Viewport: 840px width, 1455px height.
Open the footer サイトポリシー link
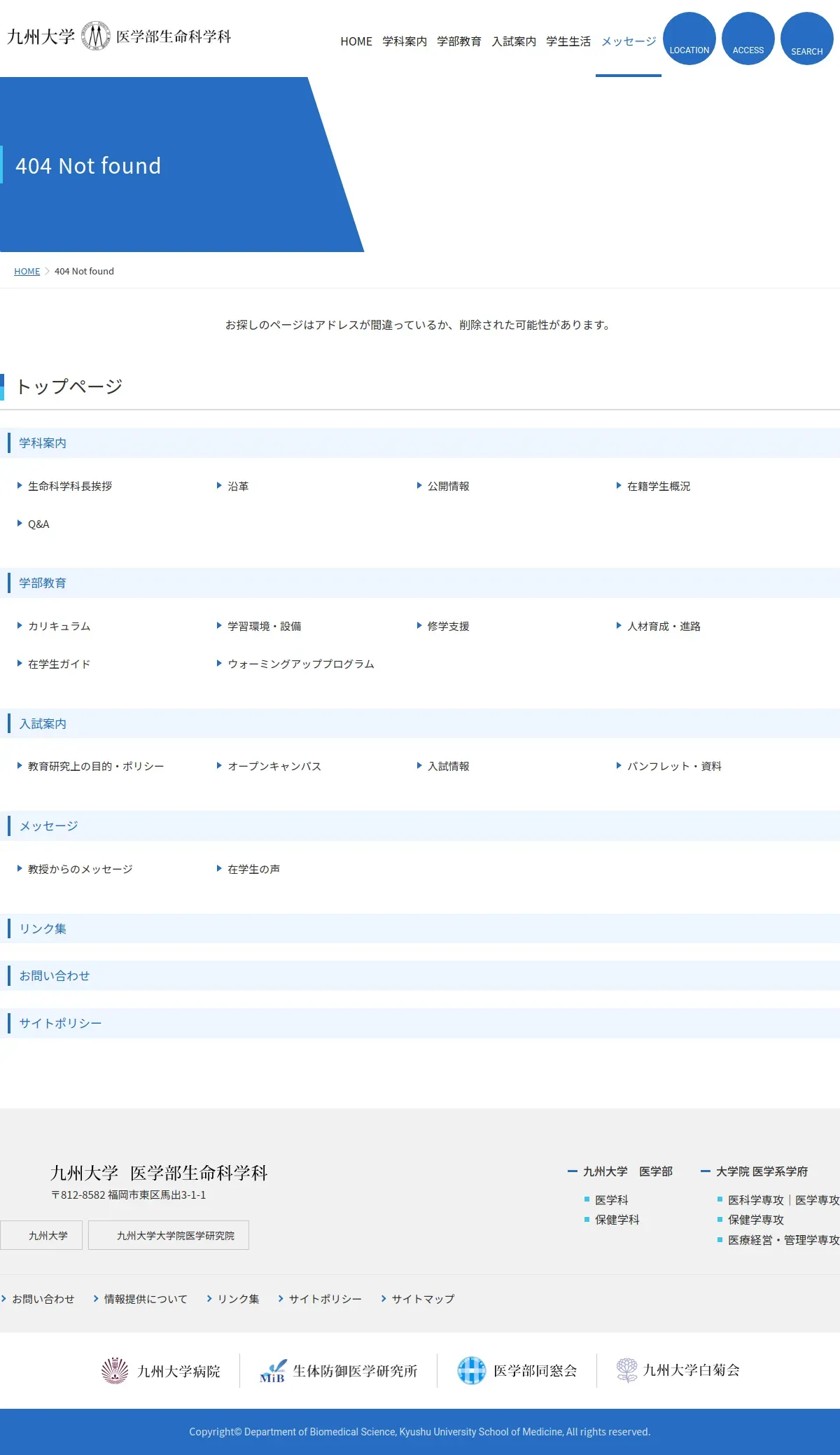[325, 1299]
